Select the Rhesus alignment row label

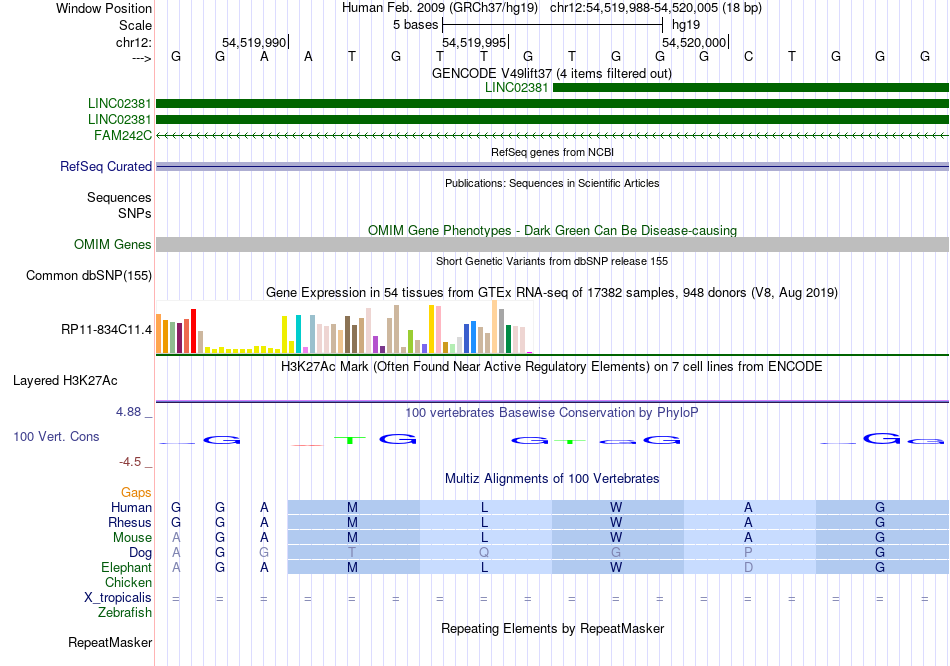click(130, 522)
